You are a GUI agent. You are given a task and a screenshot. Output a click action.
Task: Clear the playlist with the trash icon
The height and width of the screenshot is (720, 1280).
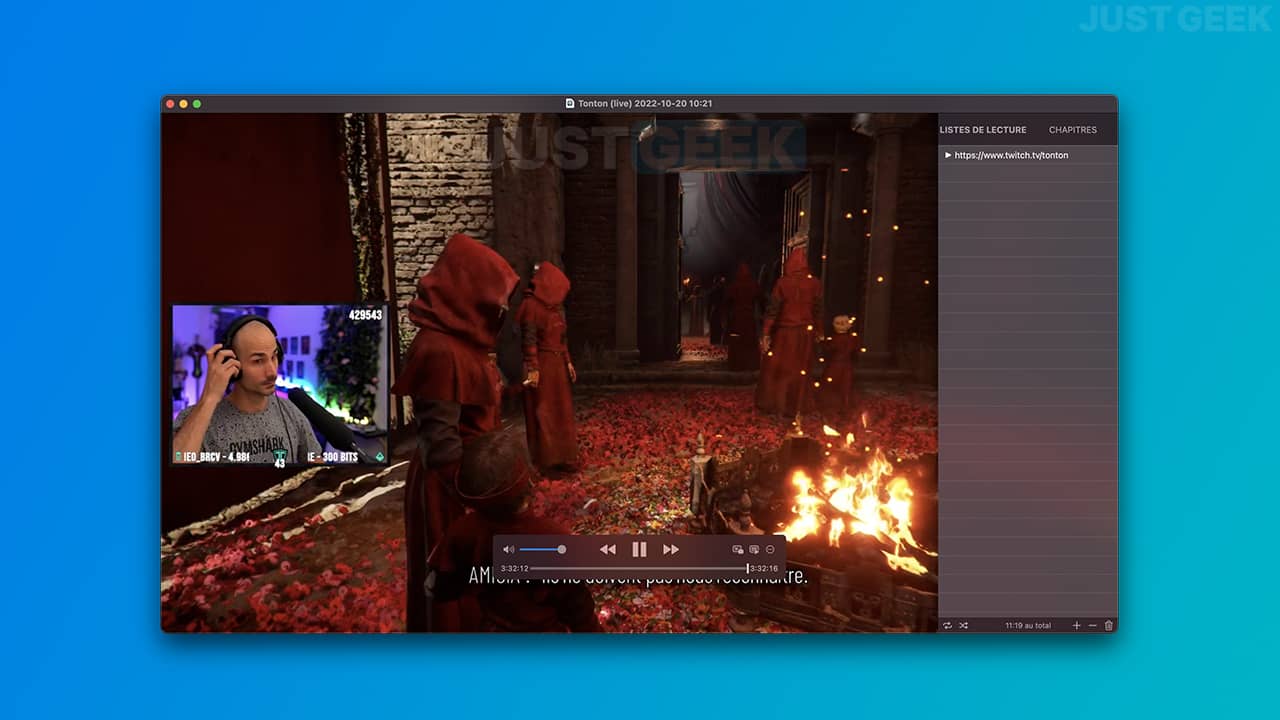1108,625
